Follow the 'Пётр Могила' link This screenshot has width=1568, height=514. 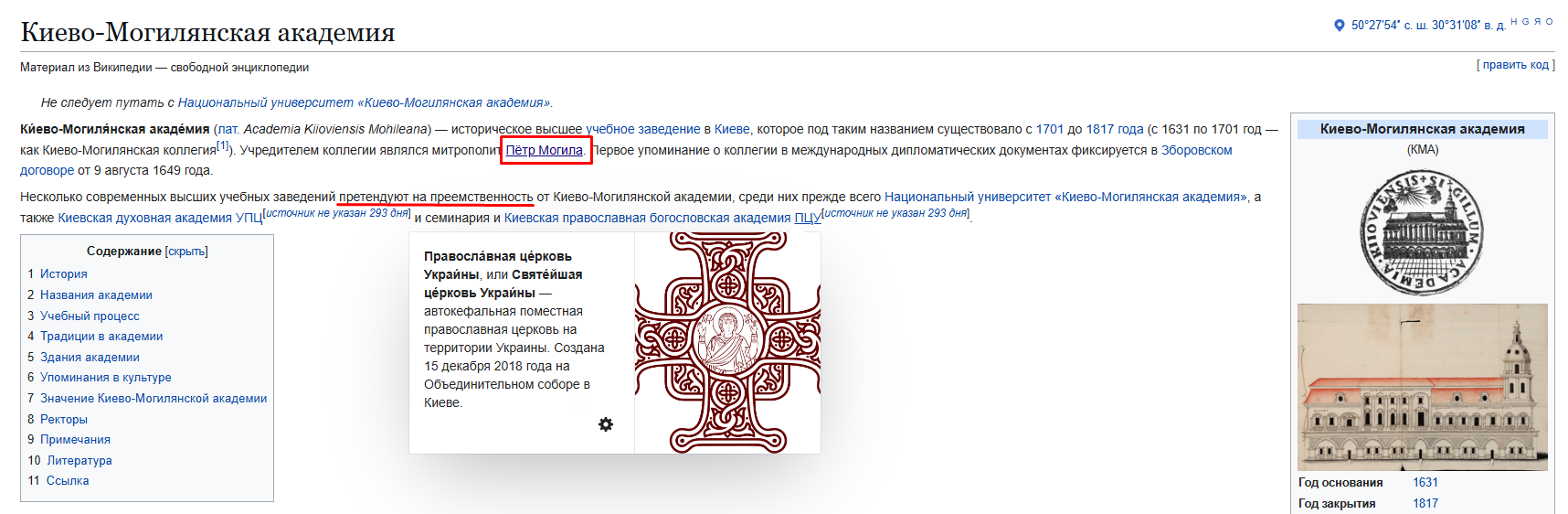click(x=545, y=150)
